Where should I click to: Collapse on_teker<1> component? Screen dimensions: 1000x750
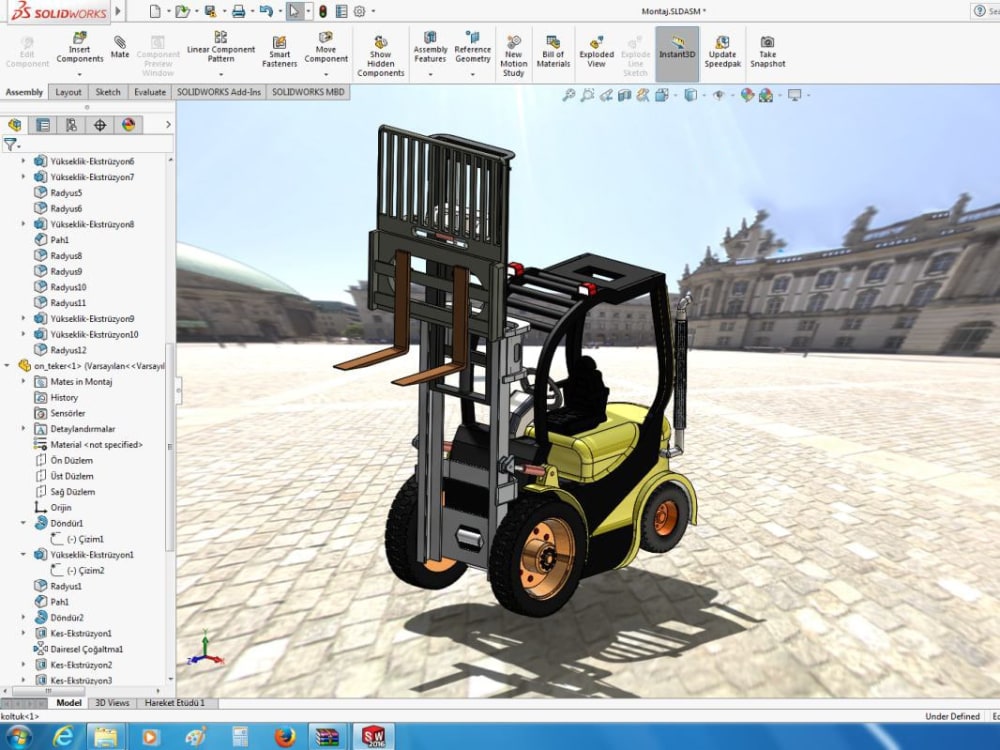(7, 366)
